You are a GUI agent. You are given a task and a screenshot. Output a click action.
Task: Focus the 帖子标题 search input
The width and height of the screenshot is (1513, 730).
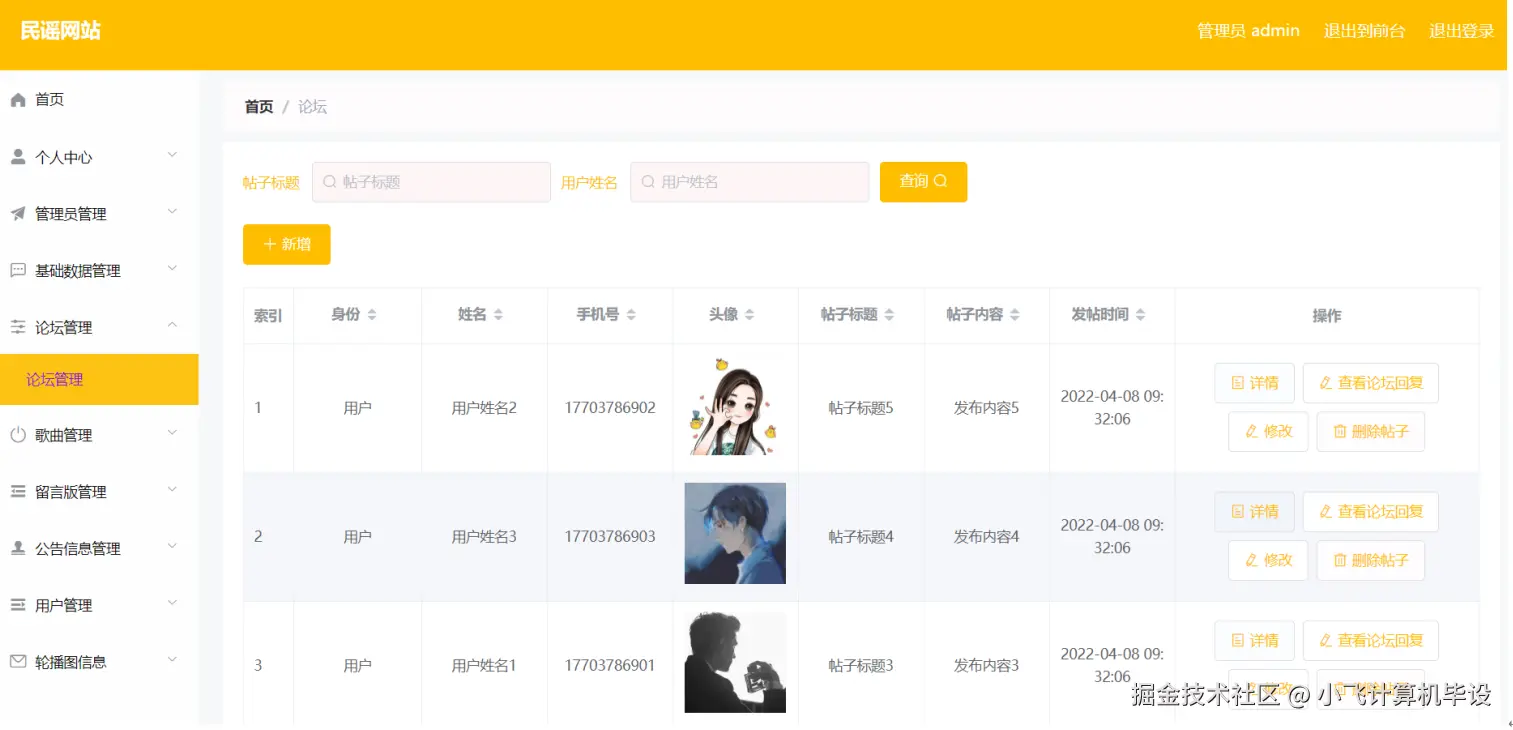pyautogui.click(x=431, y=182)
